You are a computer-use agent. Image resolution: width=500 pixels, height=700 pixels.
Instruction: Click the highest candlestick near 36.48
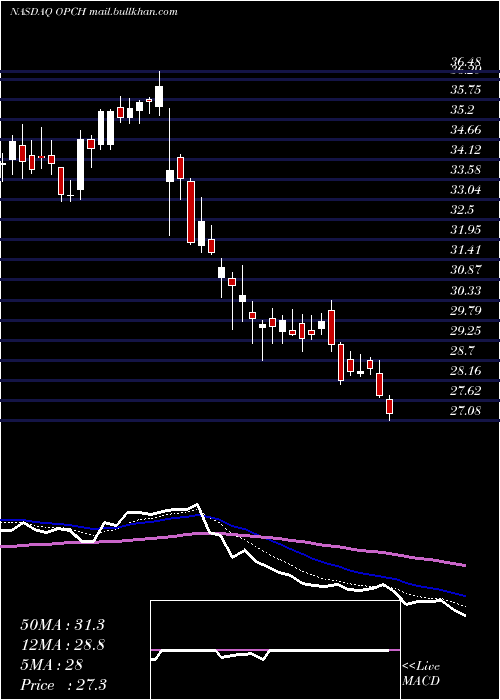[x=159, y=93]
